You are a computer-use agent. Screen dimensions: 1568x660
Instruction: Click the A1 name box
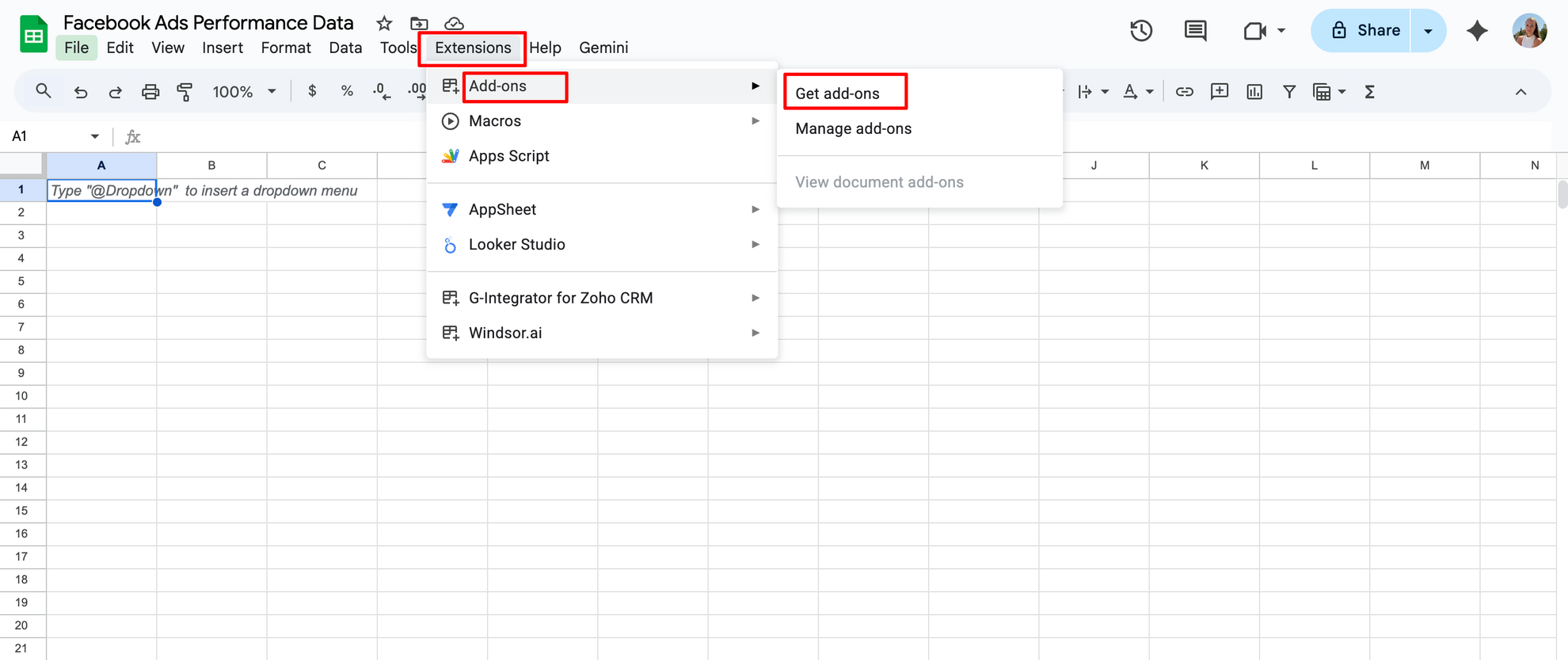tap(48, 136)
